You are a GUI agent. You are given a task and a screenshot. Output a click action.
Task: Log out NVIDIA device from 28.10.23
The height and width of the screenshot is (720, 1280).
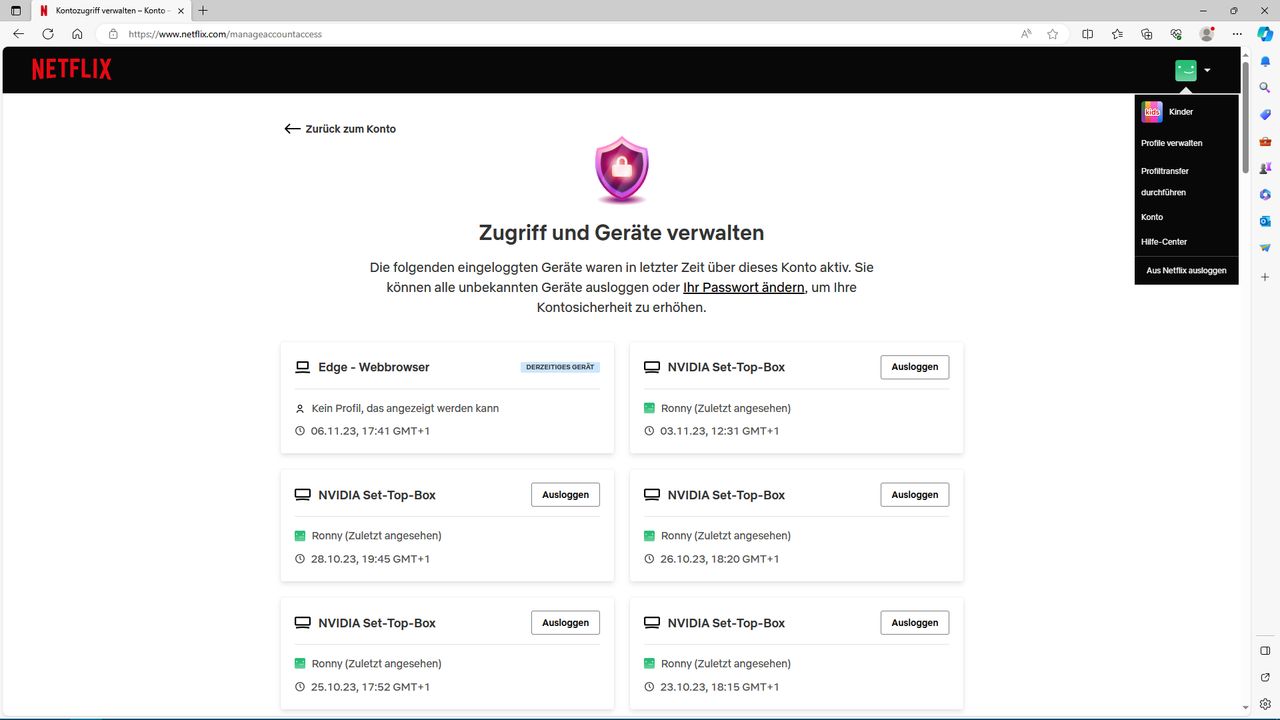(565, 495)
